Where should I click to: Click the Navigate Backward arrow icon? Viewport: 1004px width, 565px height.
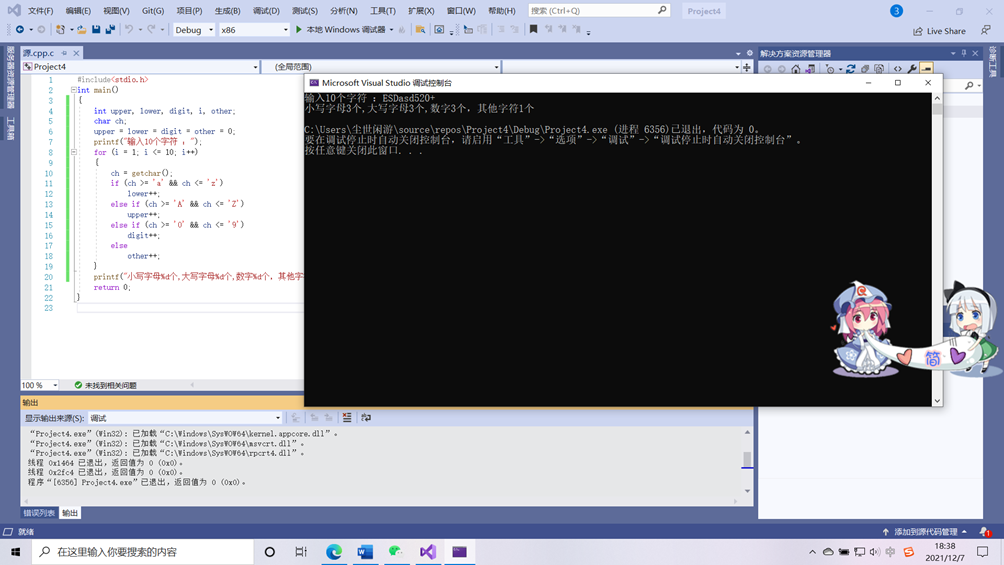[20, 29]
